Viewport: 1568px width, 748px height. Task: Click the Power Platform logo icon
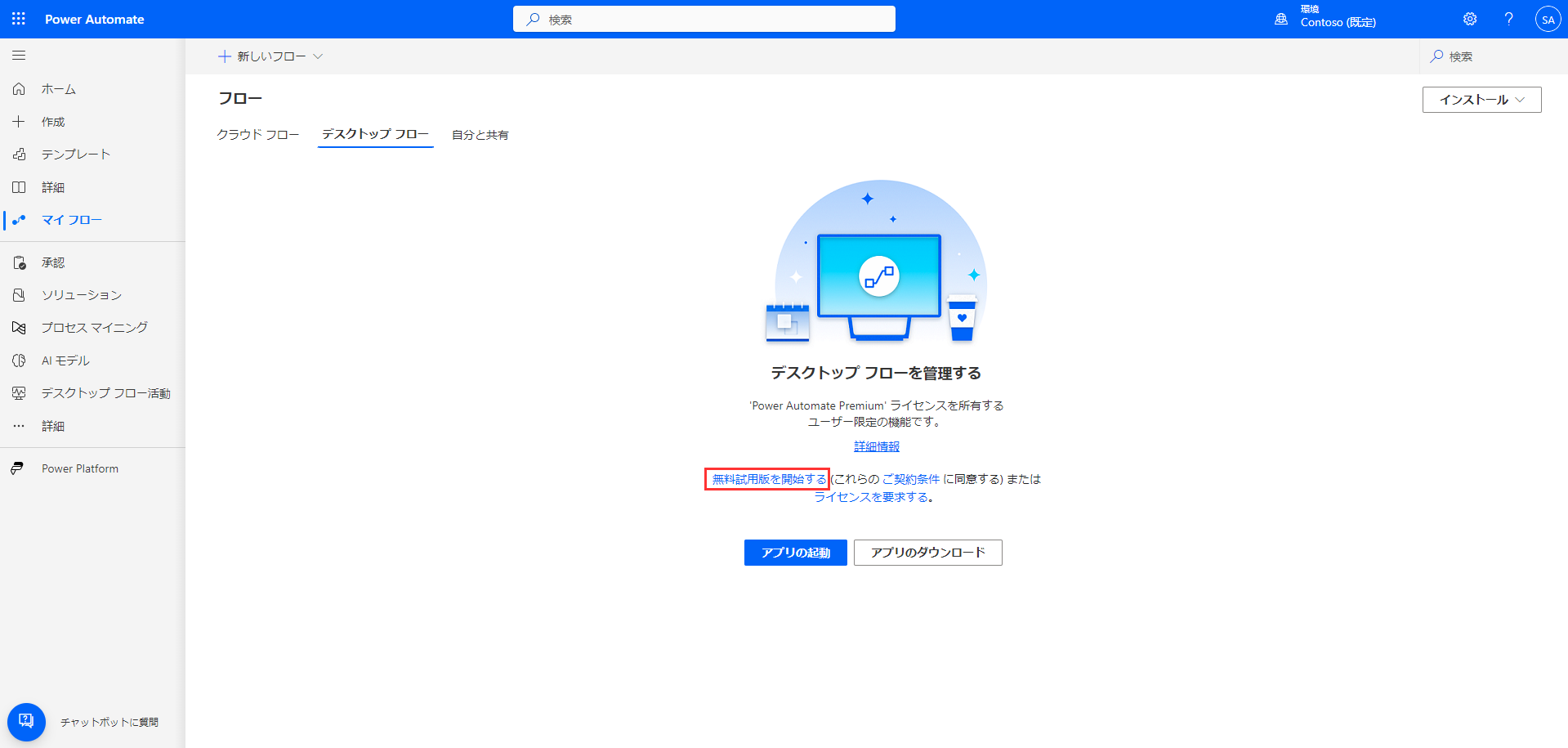pyautogui.click(x=17, y=468)
